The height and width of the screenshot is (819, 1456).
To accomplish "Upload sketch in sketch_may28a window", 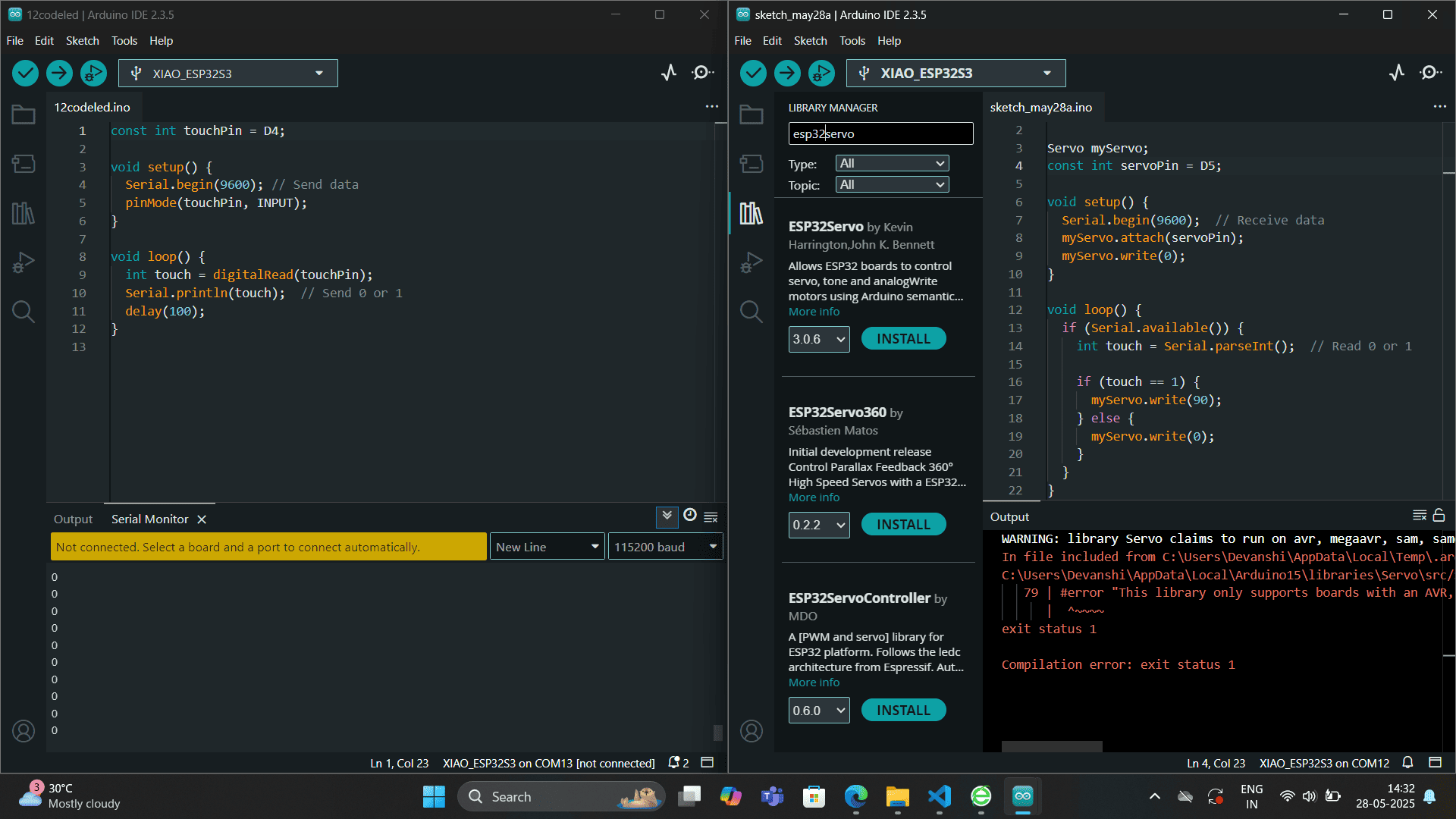I will (787, 73).
